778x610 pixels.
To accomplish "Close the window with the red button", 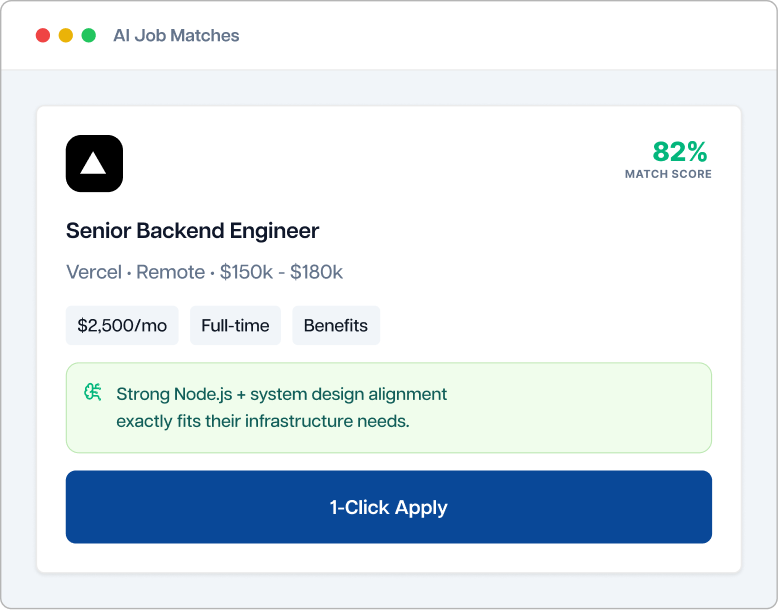I will 43,36.
